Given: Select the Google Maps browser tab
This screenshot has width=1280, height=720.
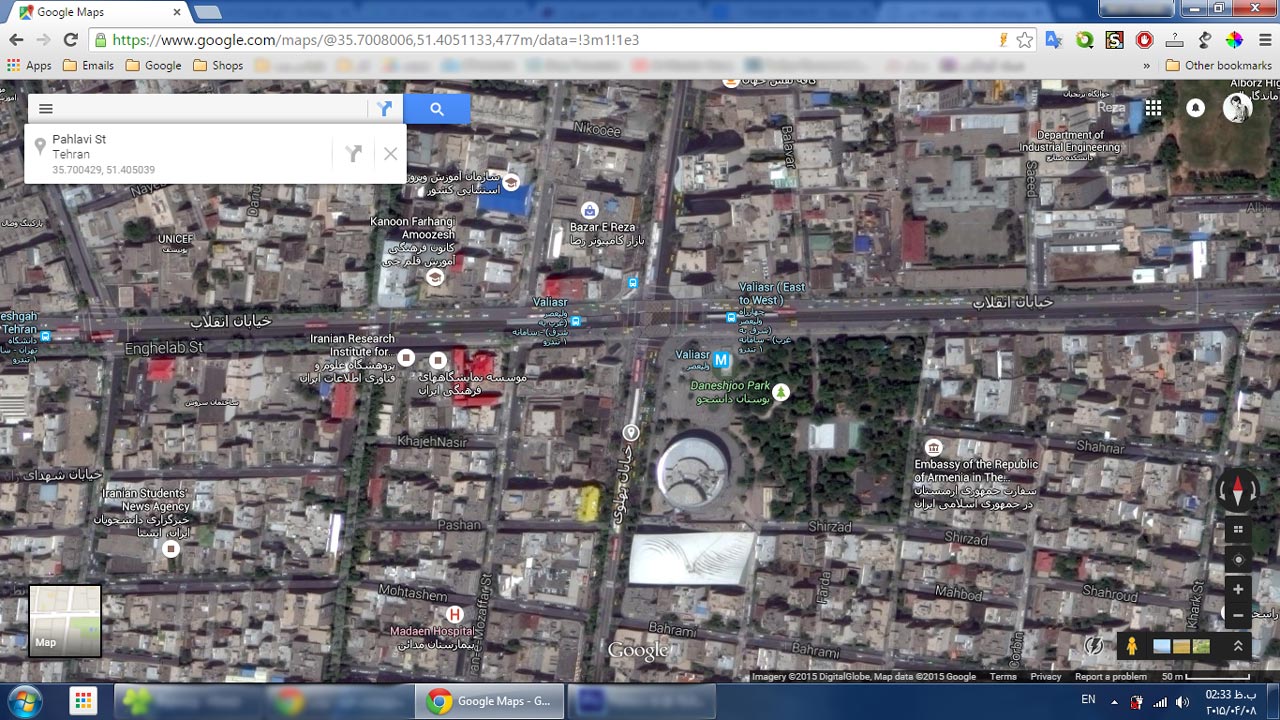Looking at the screenshot, I should (95, 12).
